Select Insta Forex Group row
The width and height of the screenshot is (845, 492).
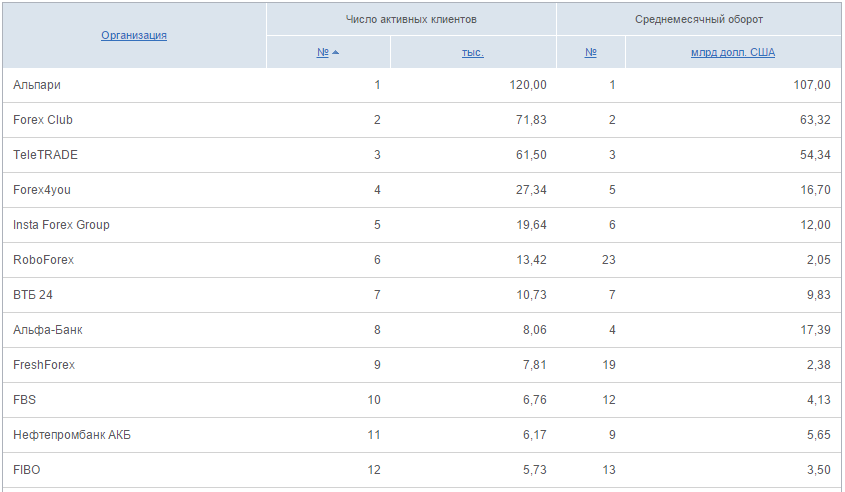point(422,225)
